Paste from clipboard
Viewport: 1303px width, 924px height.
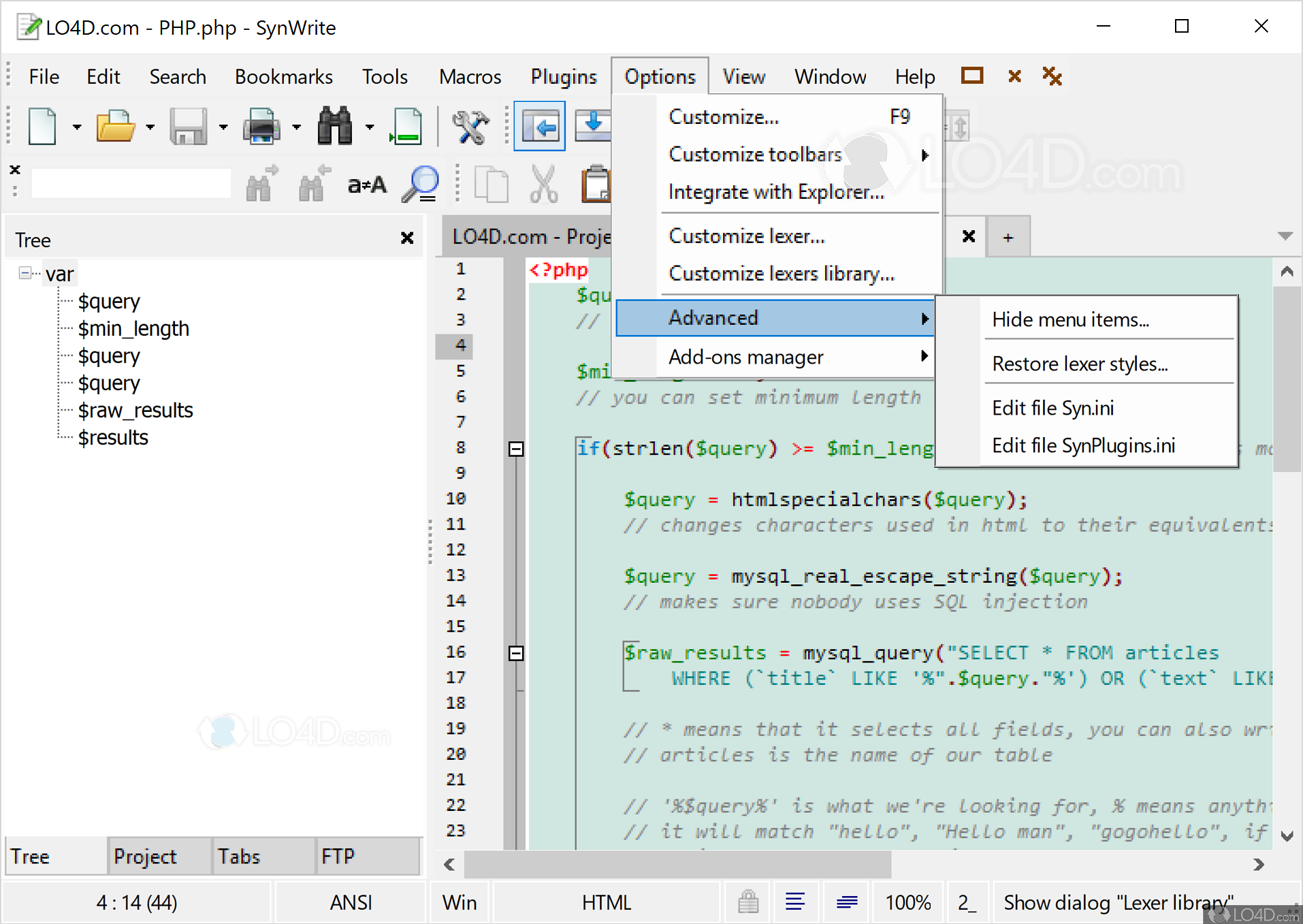[596, 184]
